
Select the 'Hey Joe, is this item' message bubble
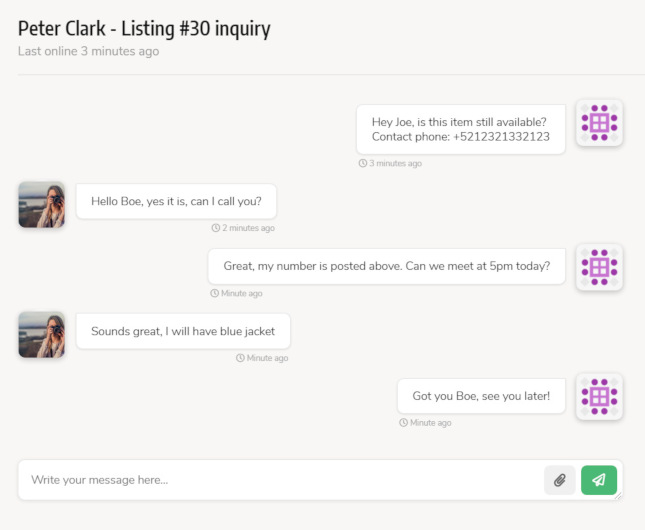coord(461,129)
